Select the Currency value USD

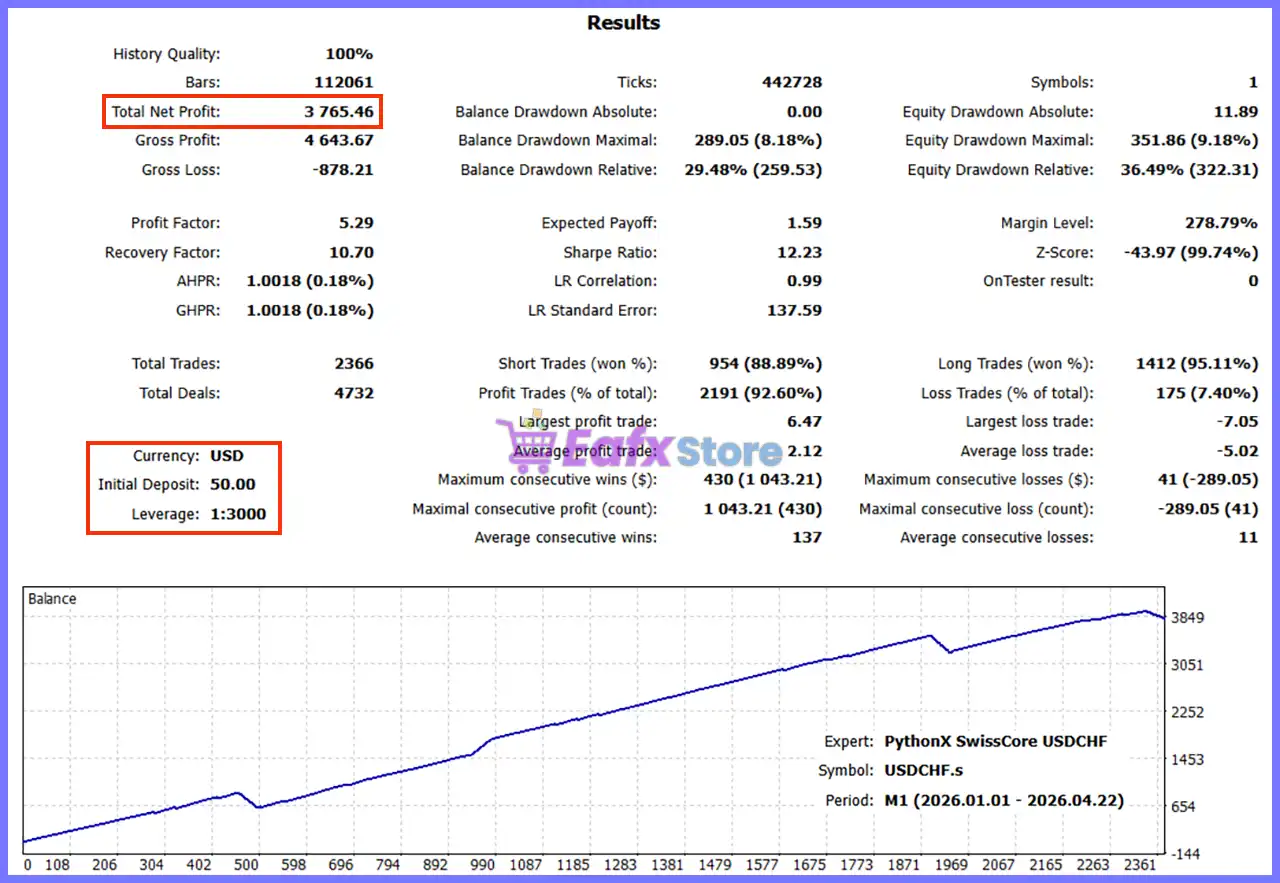[x=227, y=456]
